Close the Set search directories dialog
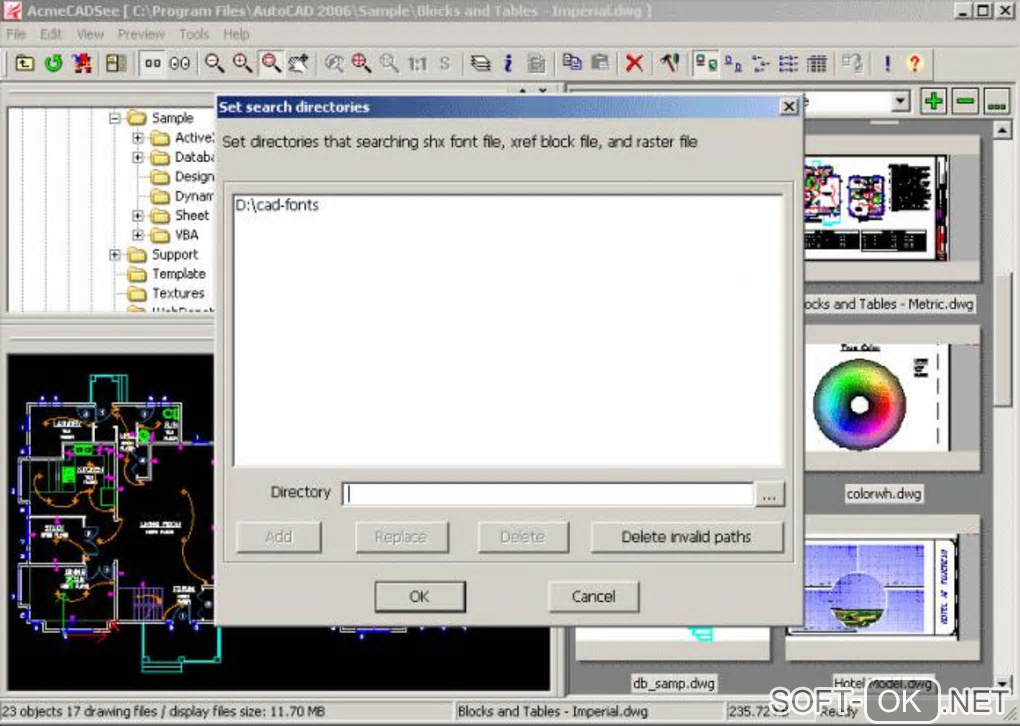 pyautogui.click(x=788, y=107)
